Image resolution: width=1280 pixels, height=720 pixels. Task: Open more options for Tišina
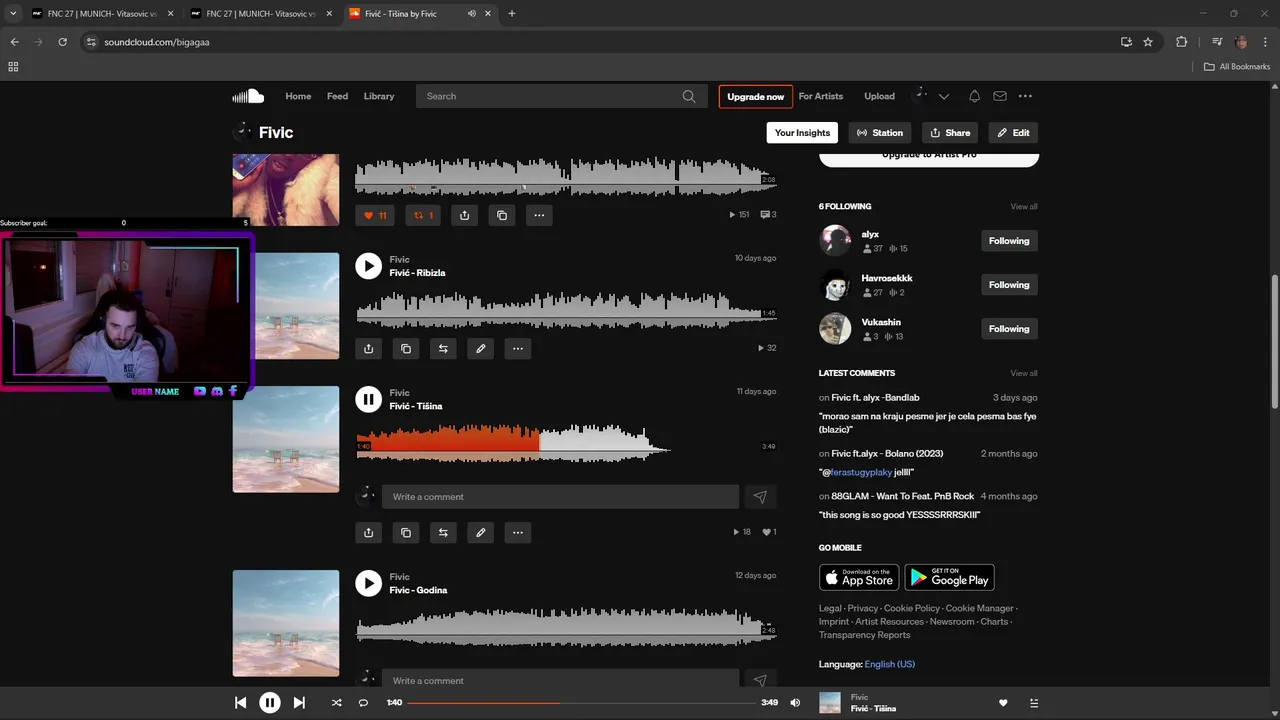click(517, 533)
